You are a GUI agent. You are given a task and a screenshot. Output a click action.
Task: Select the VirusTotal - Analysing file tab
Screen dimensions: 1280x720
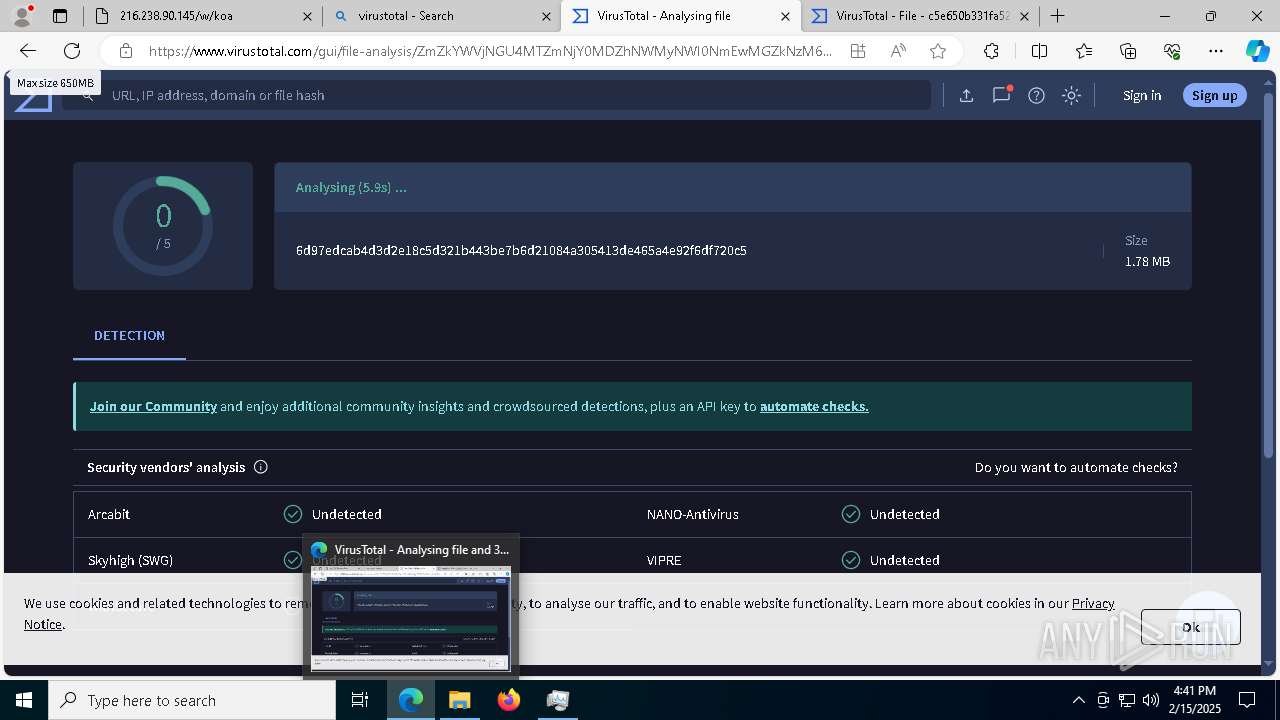pyautogui.click(x=680, y=16)
